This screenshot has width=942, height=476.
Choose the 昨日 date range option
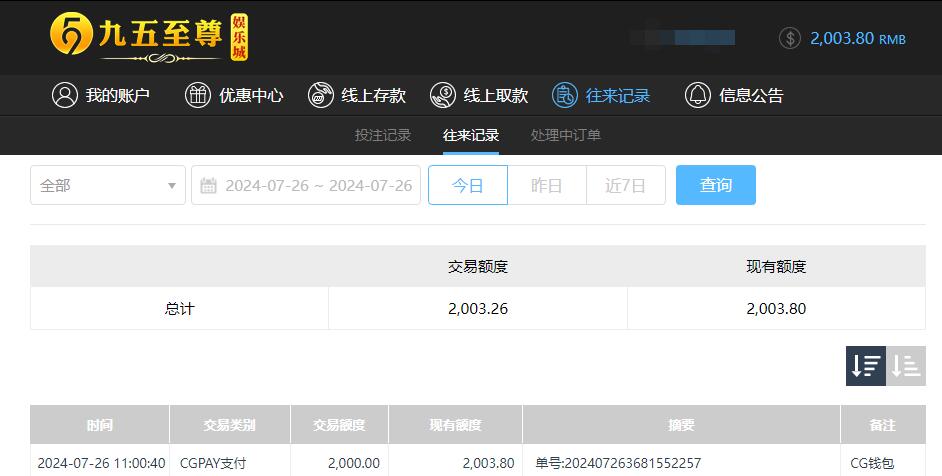tap(547, 185)
